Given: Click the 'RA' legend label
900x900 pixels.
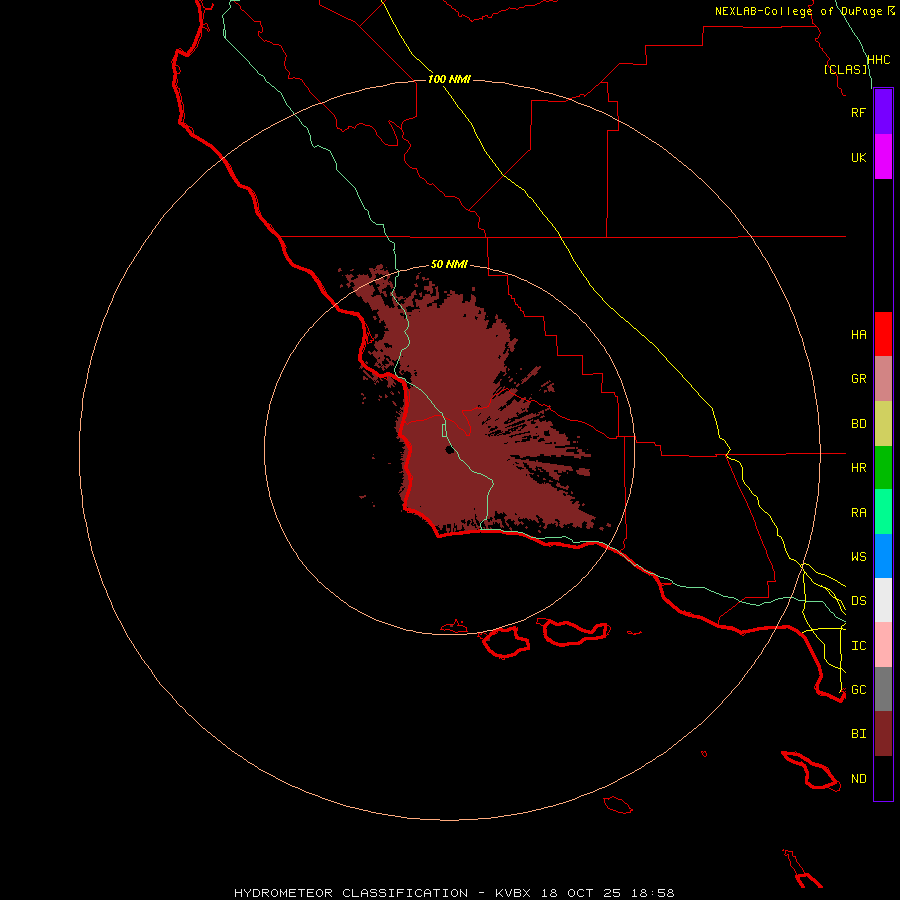Looking at the screenshot, I should point(858,513).
